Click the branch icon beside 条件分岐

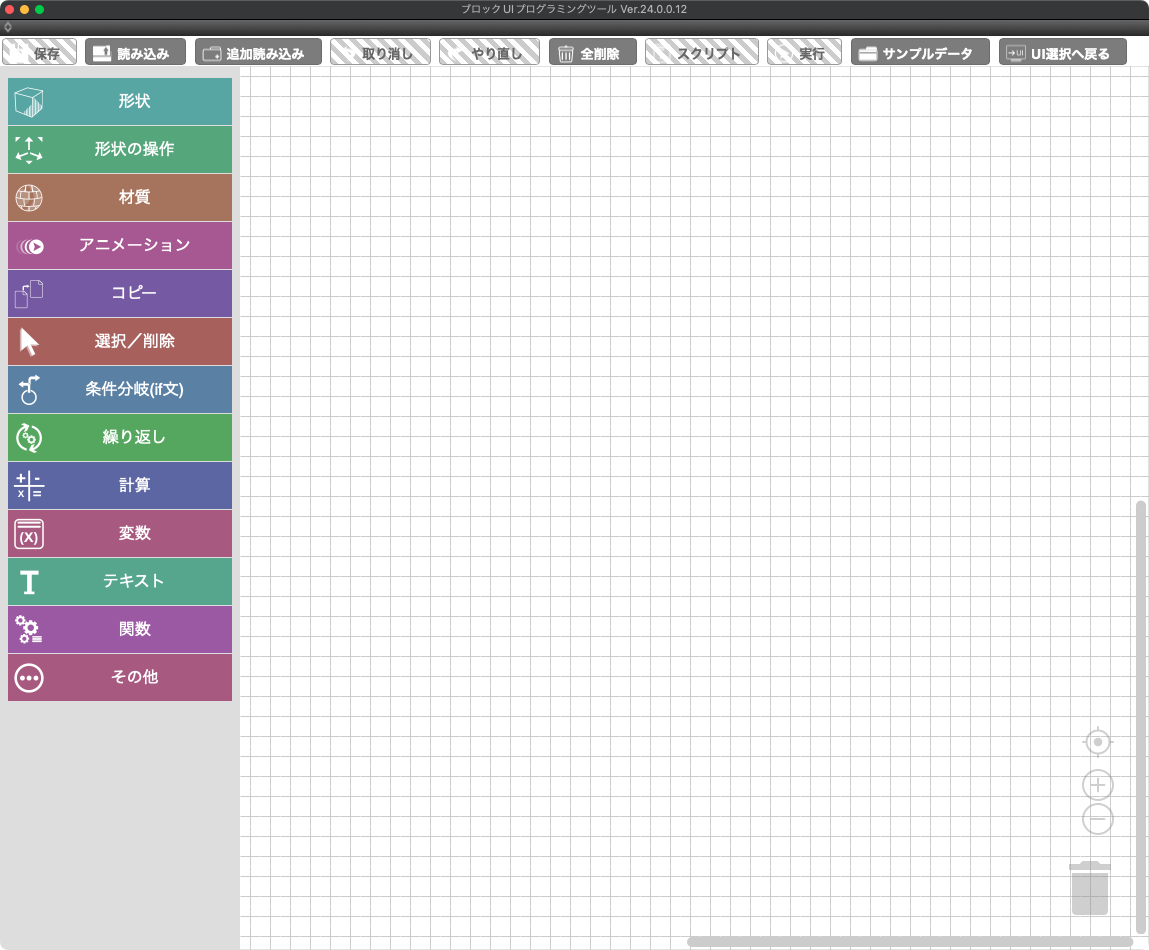point(29,390)
